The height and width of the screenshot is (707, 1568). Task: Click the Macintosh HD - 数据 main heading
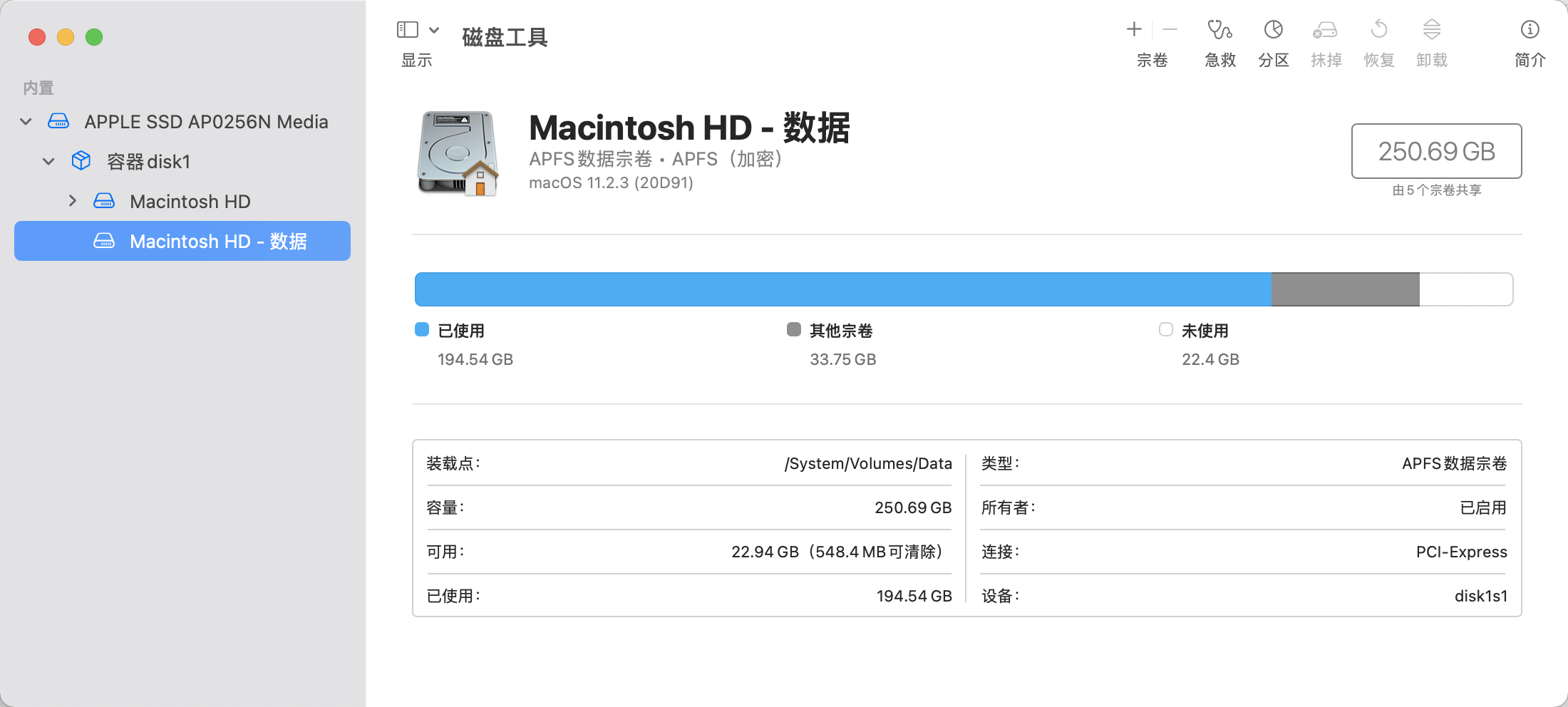(689, 128)
